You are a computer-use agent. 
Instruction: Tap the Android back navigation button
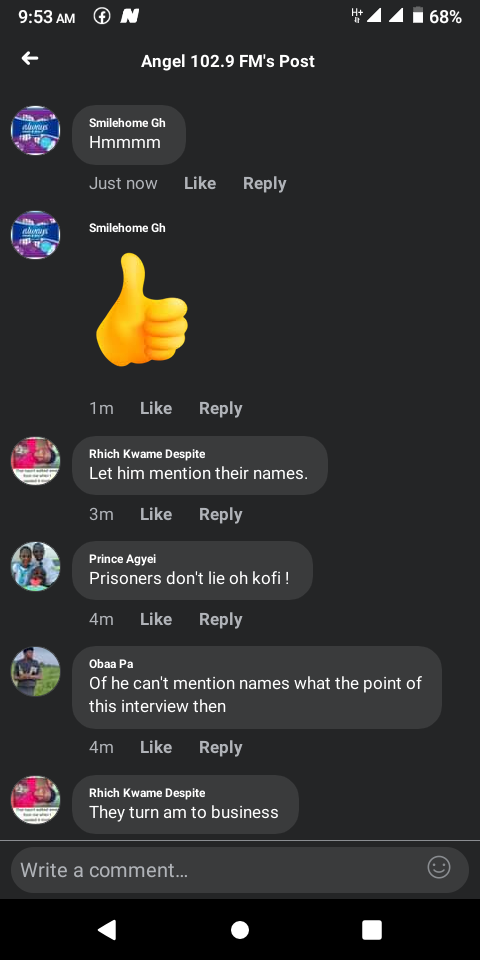(107, 929)
